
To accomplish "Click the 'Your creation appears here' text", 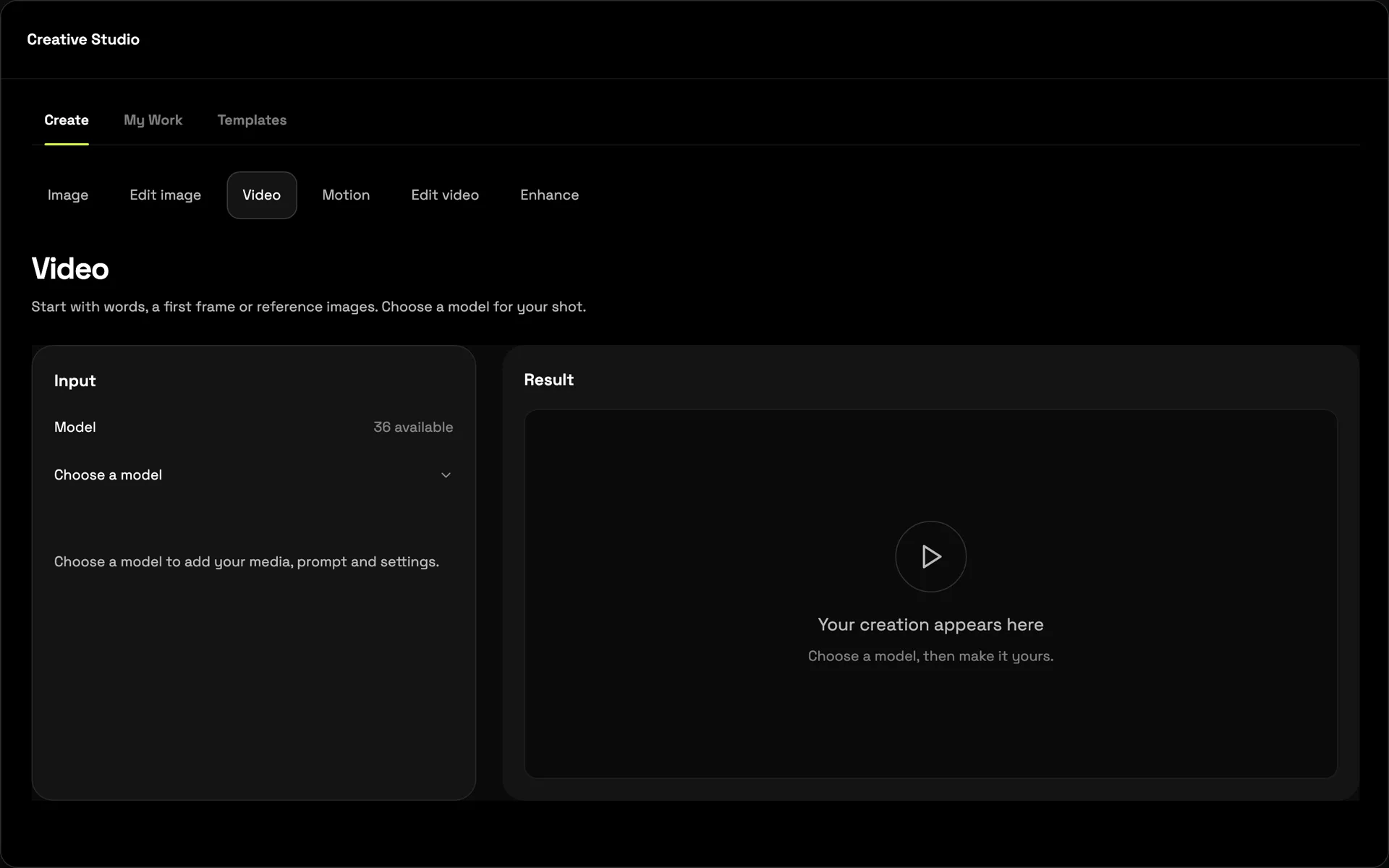I will 930,624.
